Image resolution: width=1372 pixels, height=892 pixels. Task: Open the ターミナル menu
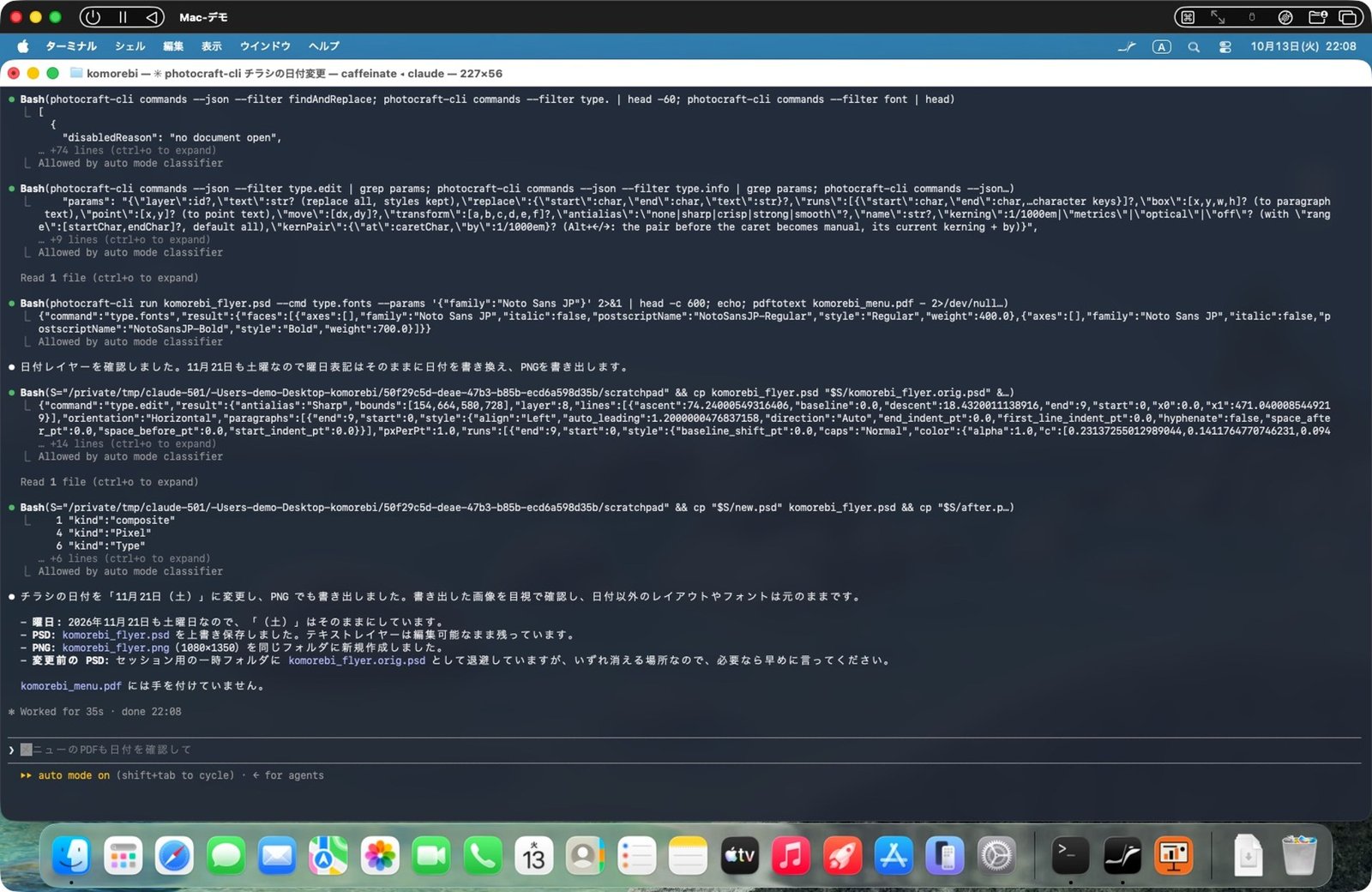click(x=71, y=46)
